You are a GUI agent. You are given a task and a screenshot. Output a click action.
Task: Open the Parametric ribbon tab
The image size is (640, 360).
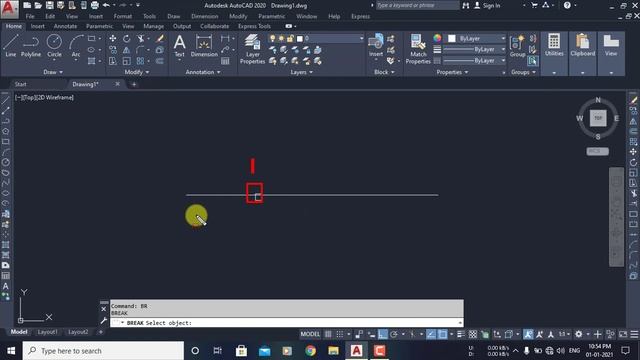[x=99, y=26]
